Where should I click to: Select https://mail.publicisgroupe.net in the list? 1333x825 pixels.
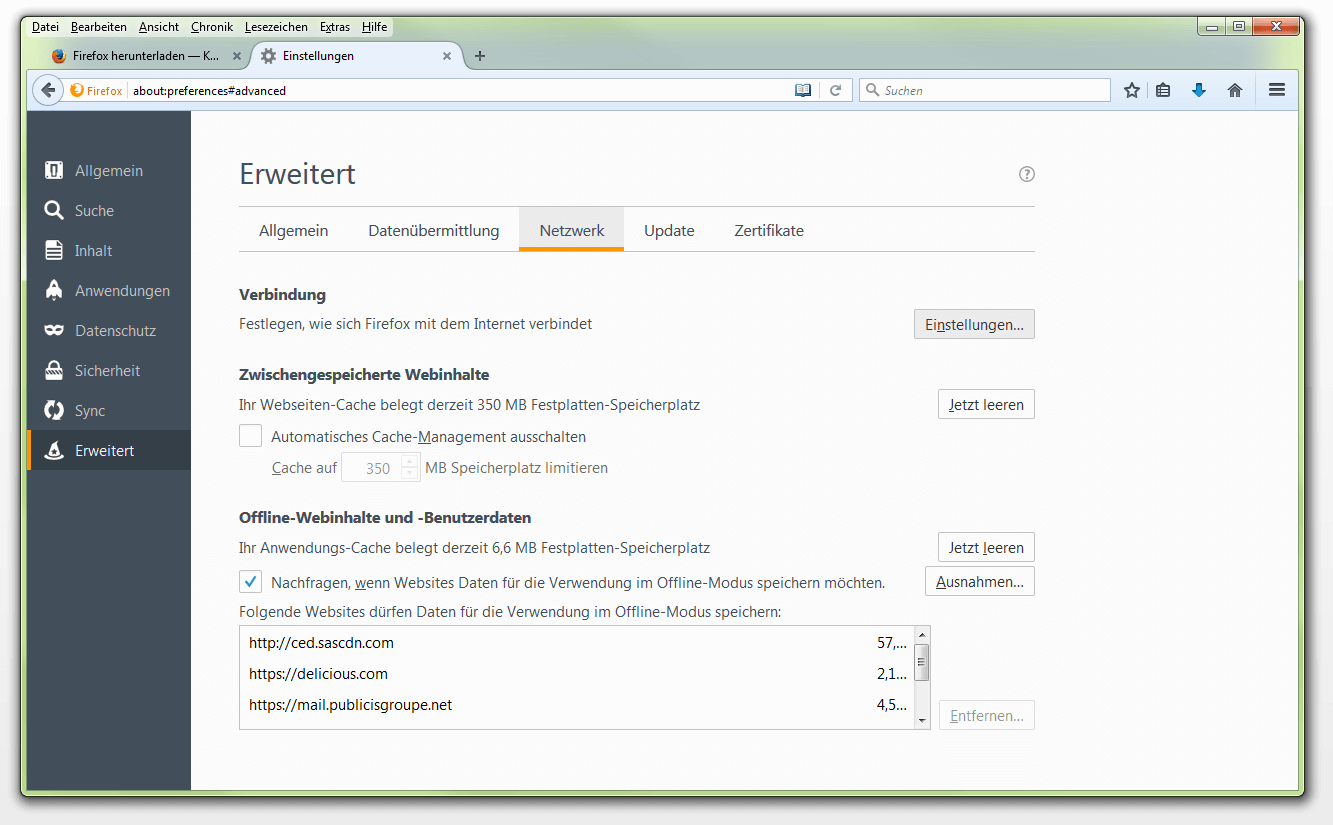click(x=577, y=704)
